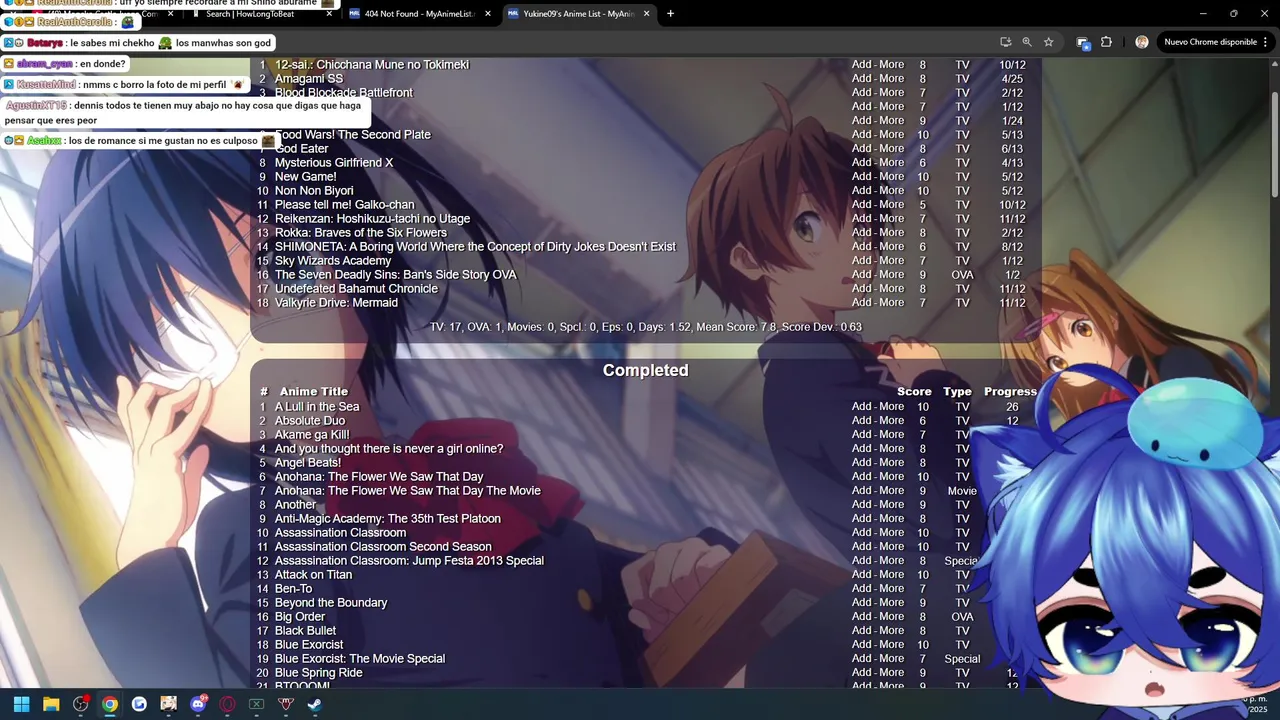Click the tab icon with blue star badge
Screen dimensions: 1280x720
coord(1082,42)
